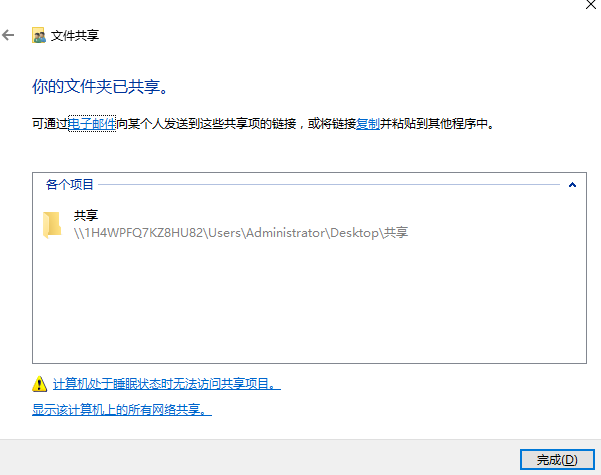Viewport: 601px width, 475px height.
Task: Click the 各个项目 group header
Action: click(x=70, y=184)
